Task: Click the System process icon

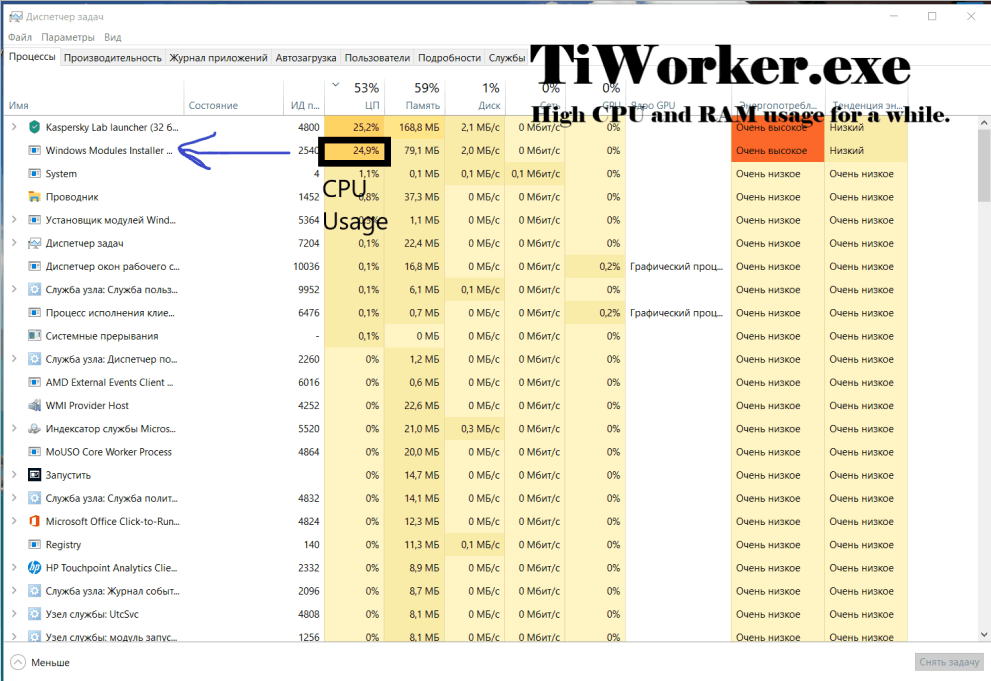Action: (33, 173)
